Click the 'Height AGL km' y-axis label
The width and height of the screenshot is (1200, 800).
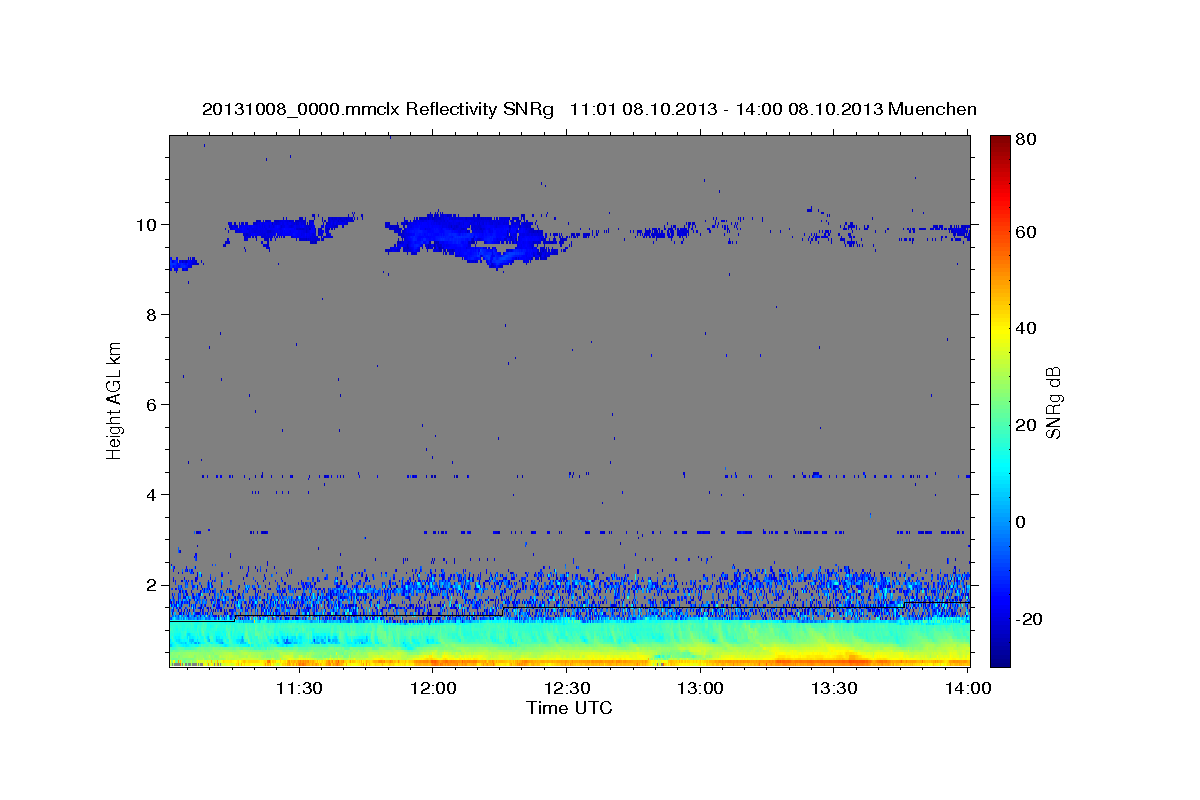pos(115,399)
